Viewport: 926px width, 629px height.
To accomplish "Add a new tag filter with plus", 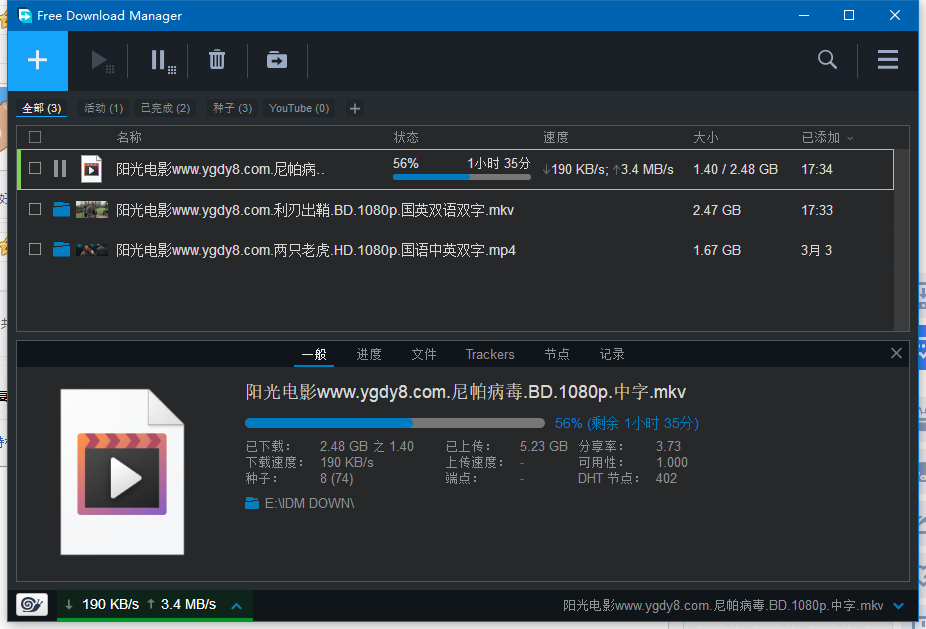I will click(x=354, y=108).
